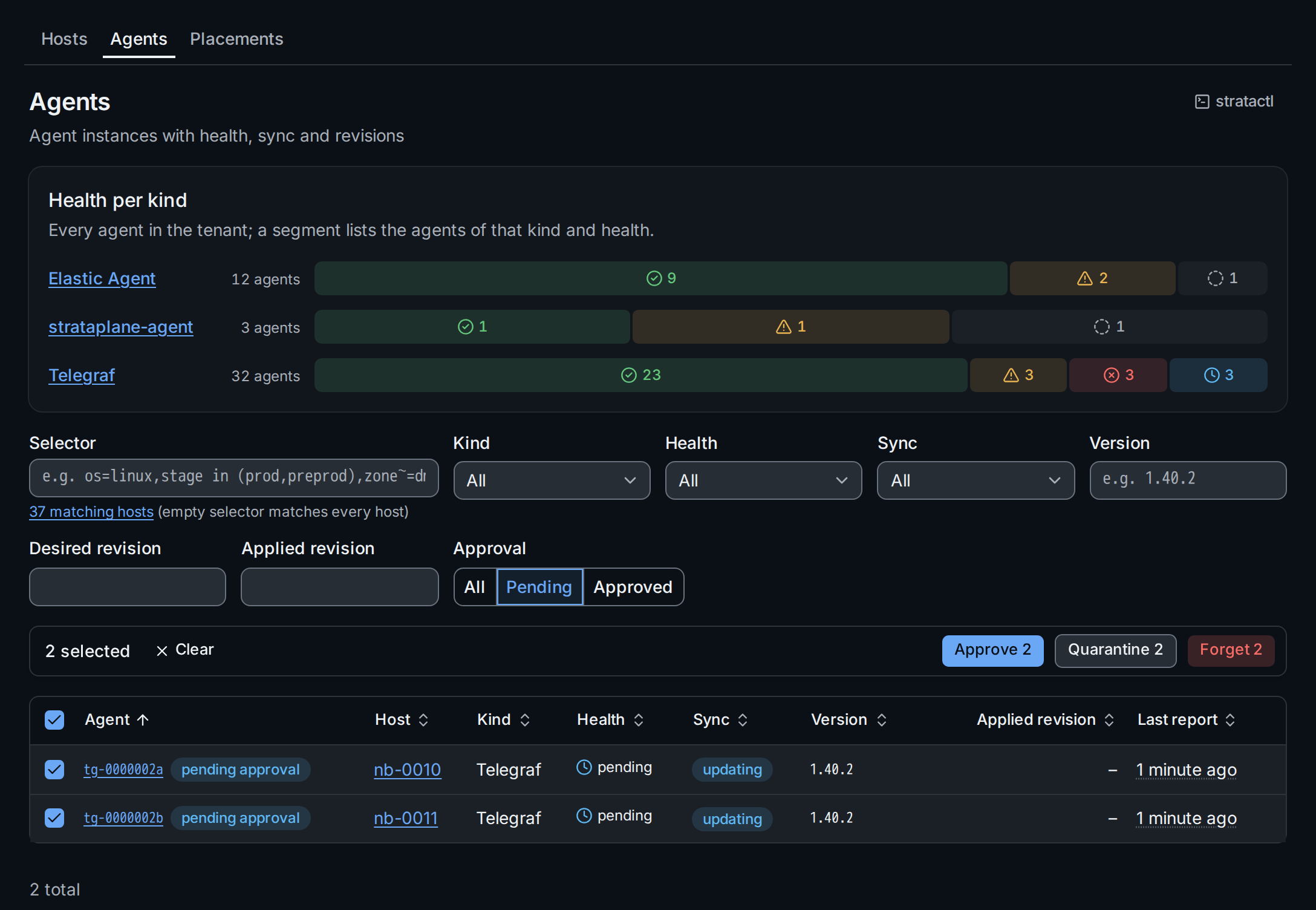Image resolution: width=1316 pixels, height=910 pixels.
Task: Click strataplane-agent warning segment
Action: coord(790,327)
